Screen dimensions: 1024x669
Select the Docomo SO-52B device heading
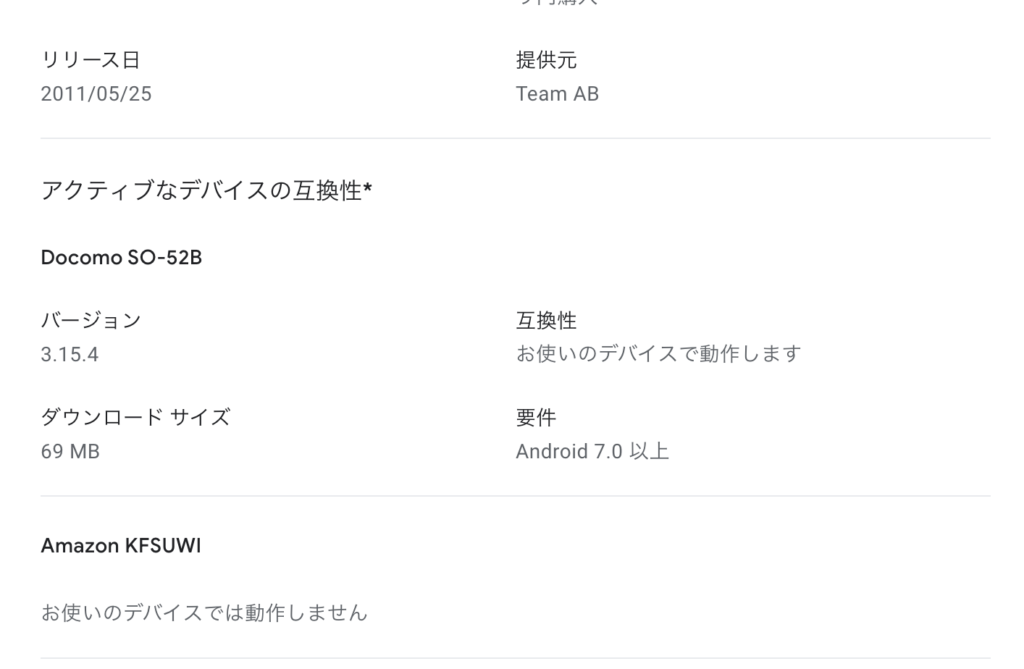pos(121,257)
